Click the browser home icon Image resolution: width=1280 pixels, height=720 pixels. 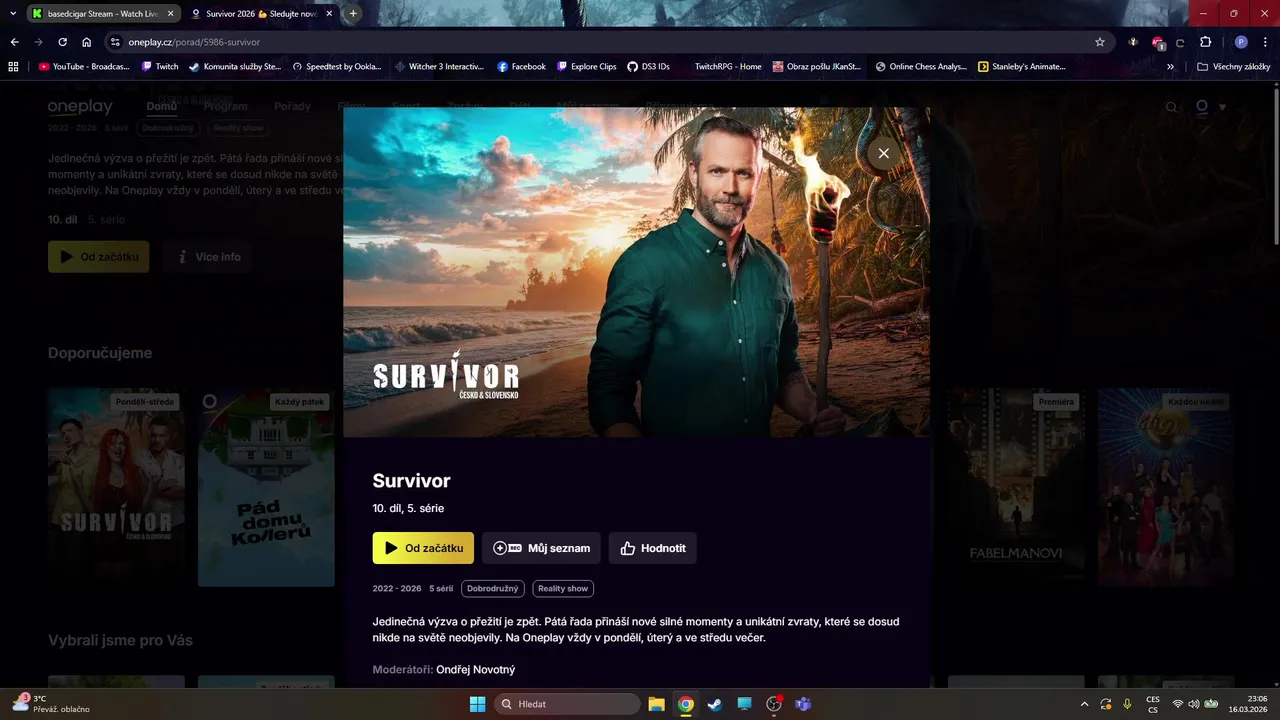pyautogui.click(x=87, y=42)
